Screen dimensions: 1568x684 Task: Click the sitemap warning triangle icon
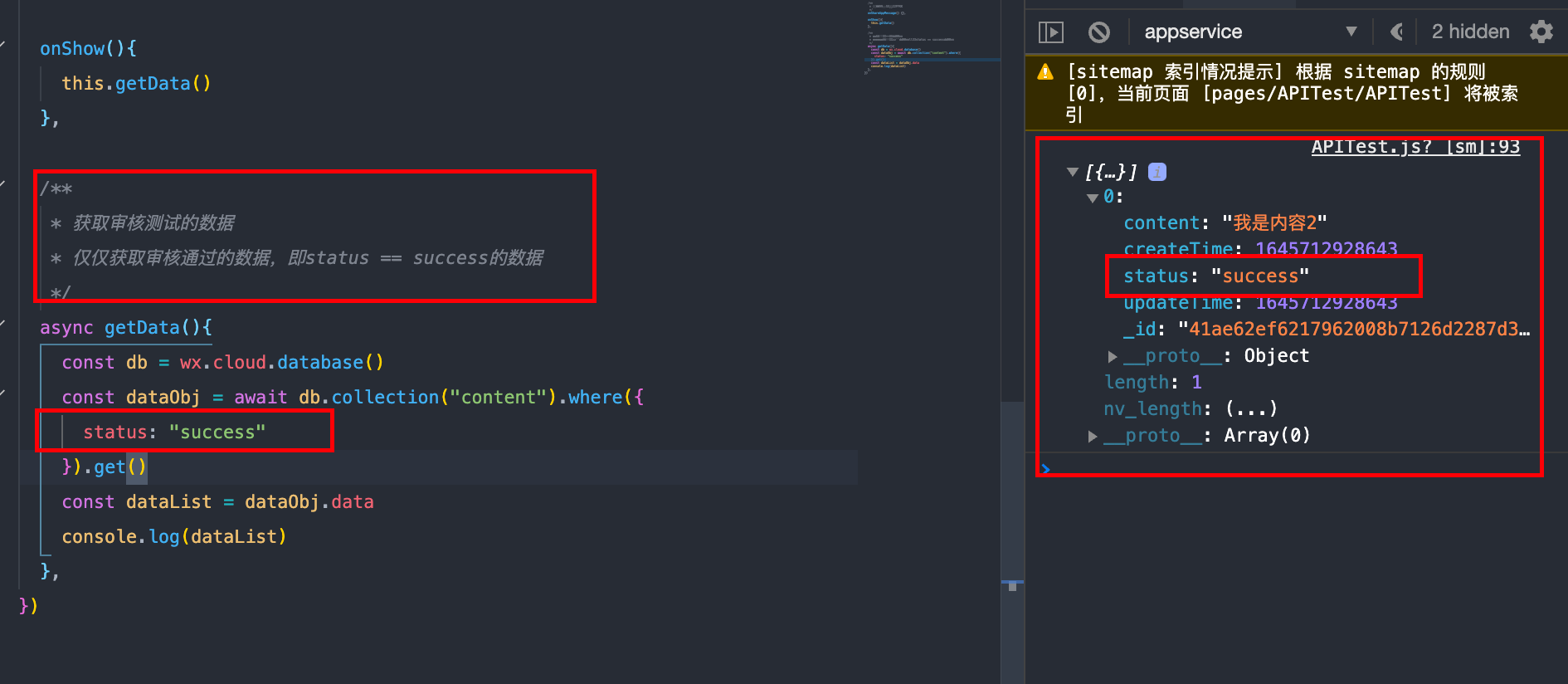point(1045,72)
